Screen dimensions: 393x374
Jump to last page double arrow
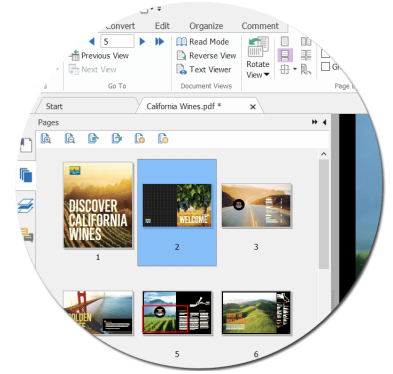point(160,42)
